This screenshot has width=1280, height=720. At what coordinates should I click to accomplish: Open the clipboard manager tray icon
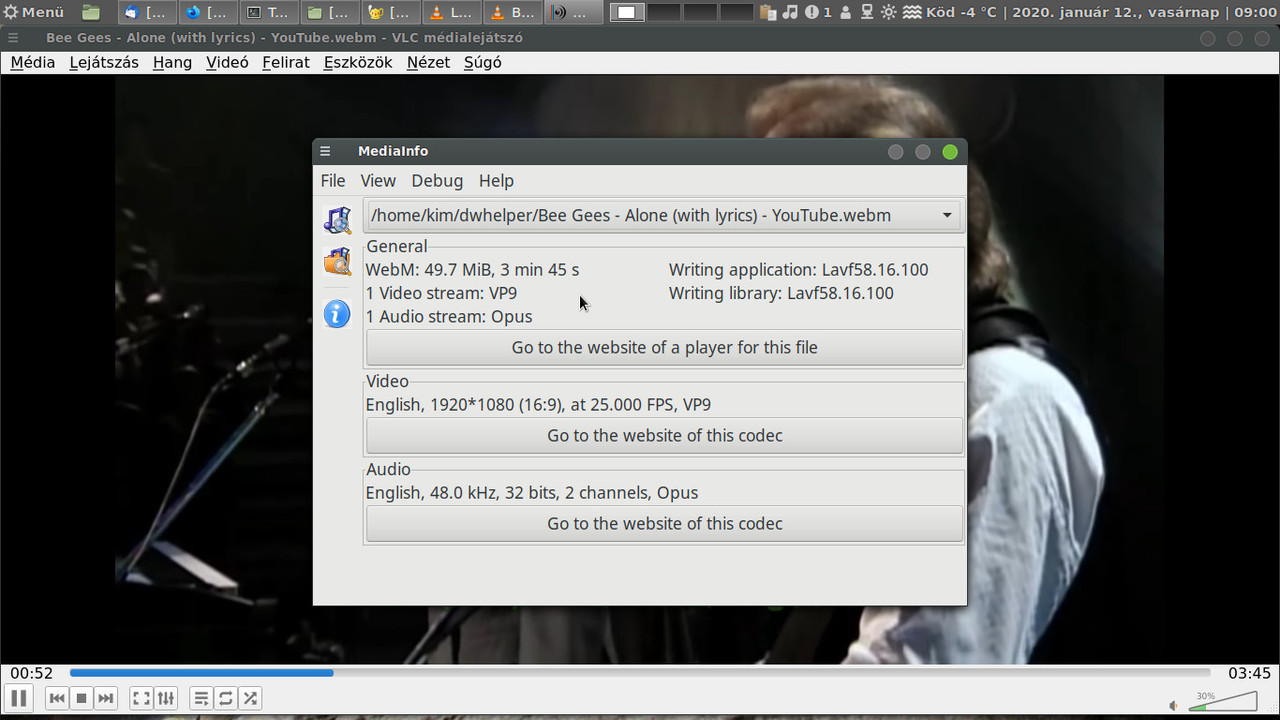pyautogui.click(x=768, y=12)
